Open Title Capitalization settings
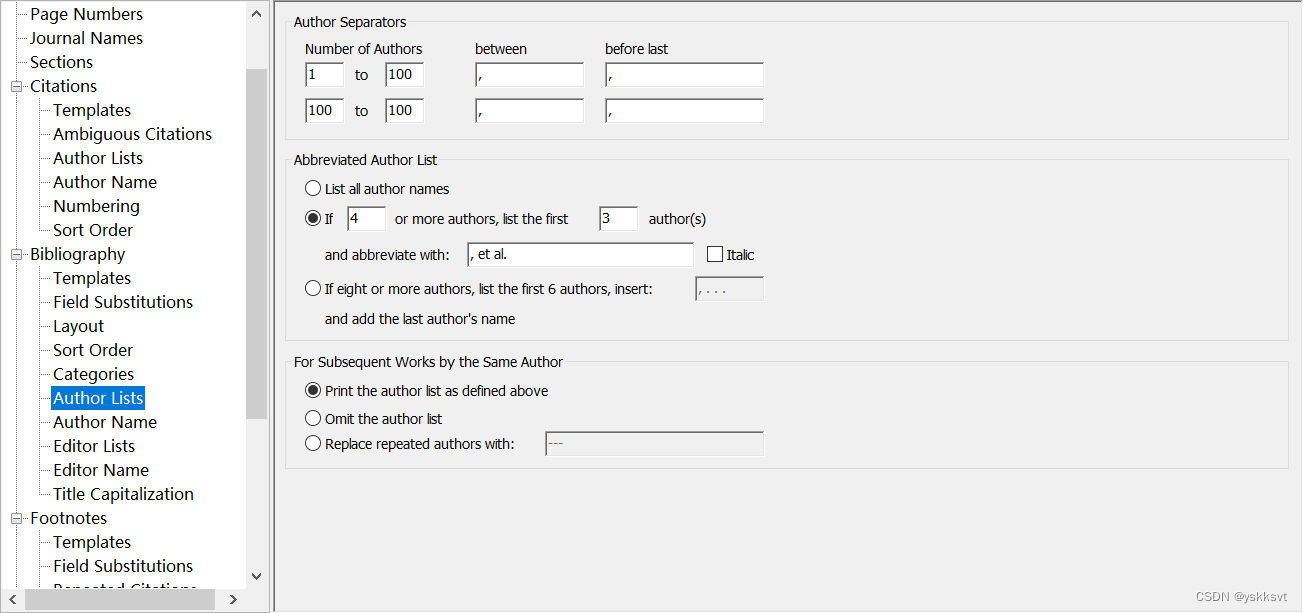The image size is (1303, 613). click(x=123, y=494)
